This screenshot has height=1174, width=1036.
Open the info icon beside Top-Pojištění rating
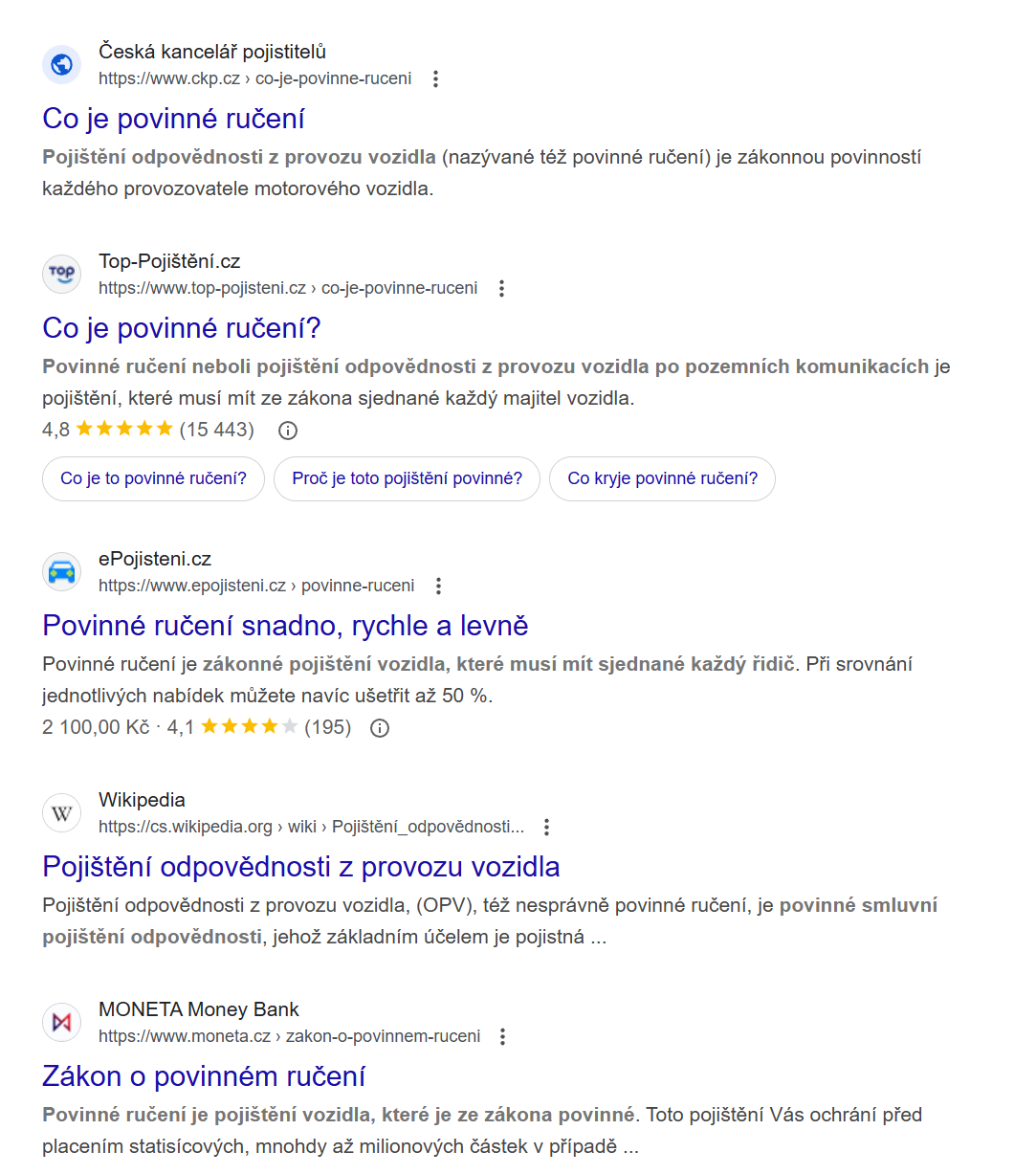[287, 431]
